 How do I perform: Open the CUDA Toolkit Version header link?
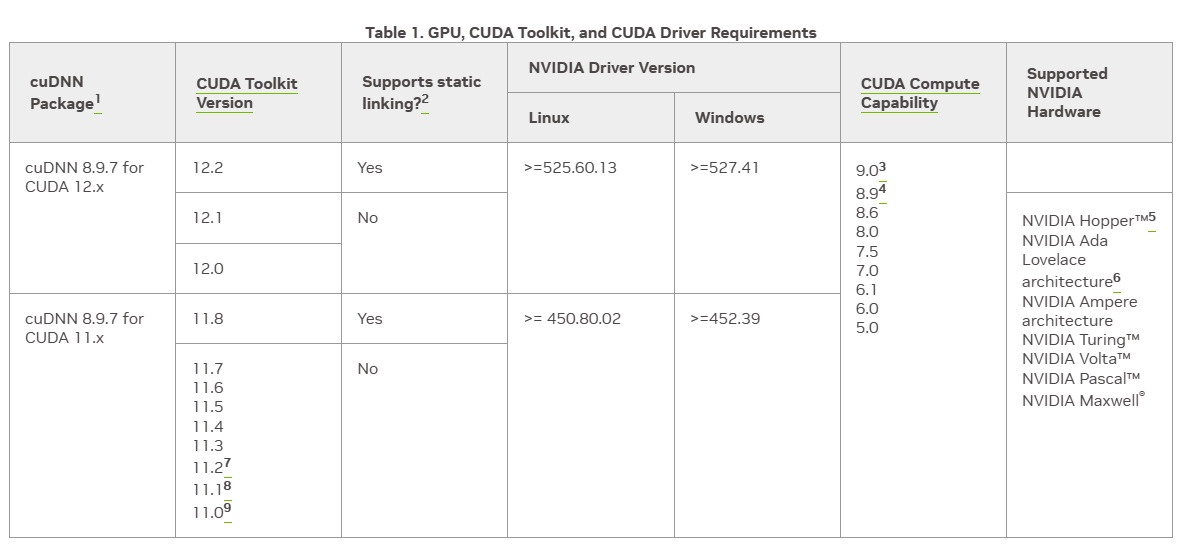246,93
